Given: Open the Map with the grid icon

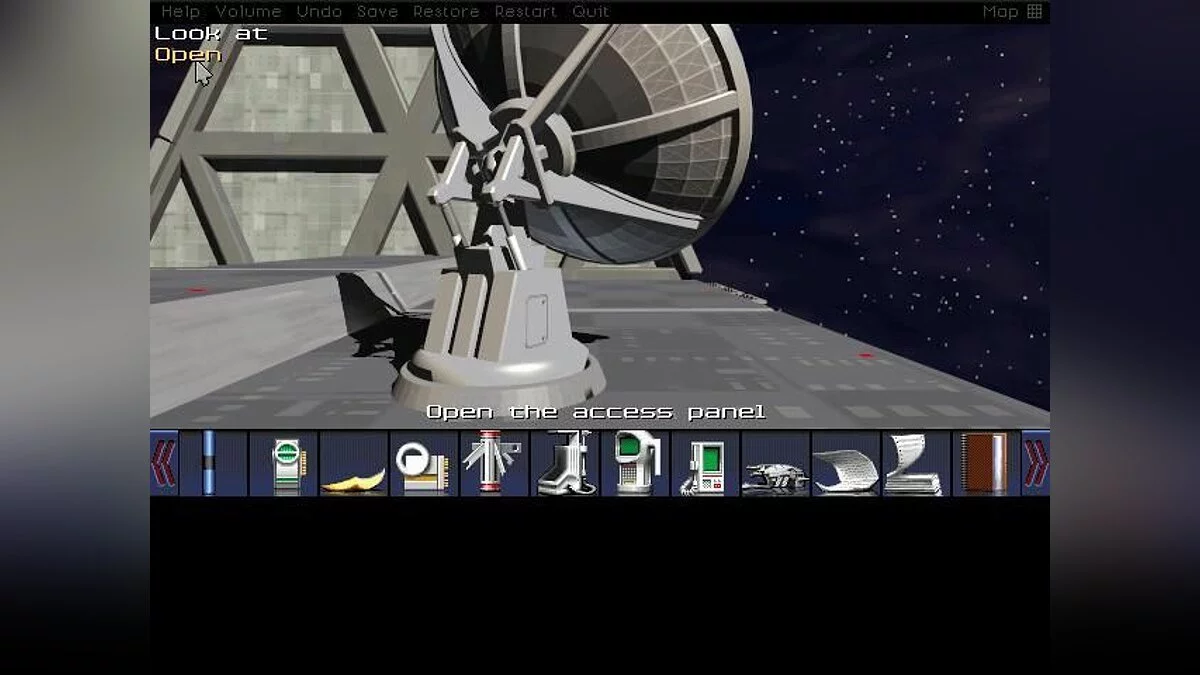Looking at the screenshot, I should coord(1012,11).
